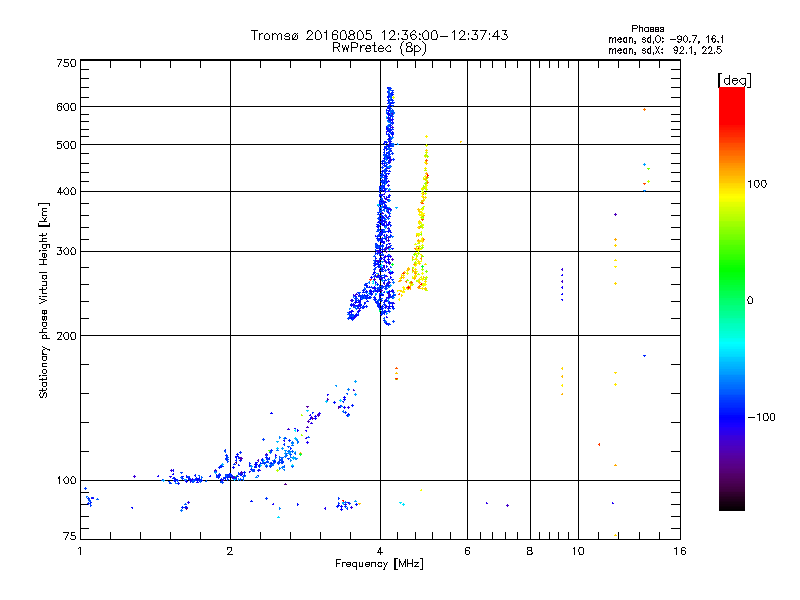Click the y-axis tick label '200'

point(66,336)
